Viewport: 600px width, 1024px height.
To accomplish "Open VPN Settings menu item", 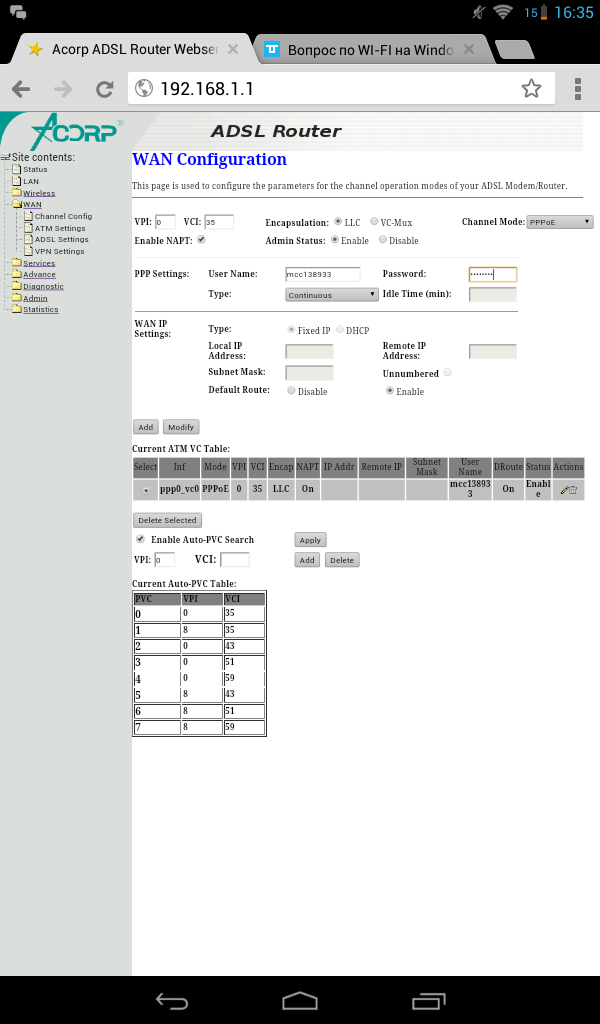I will coord(59,251).
